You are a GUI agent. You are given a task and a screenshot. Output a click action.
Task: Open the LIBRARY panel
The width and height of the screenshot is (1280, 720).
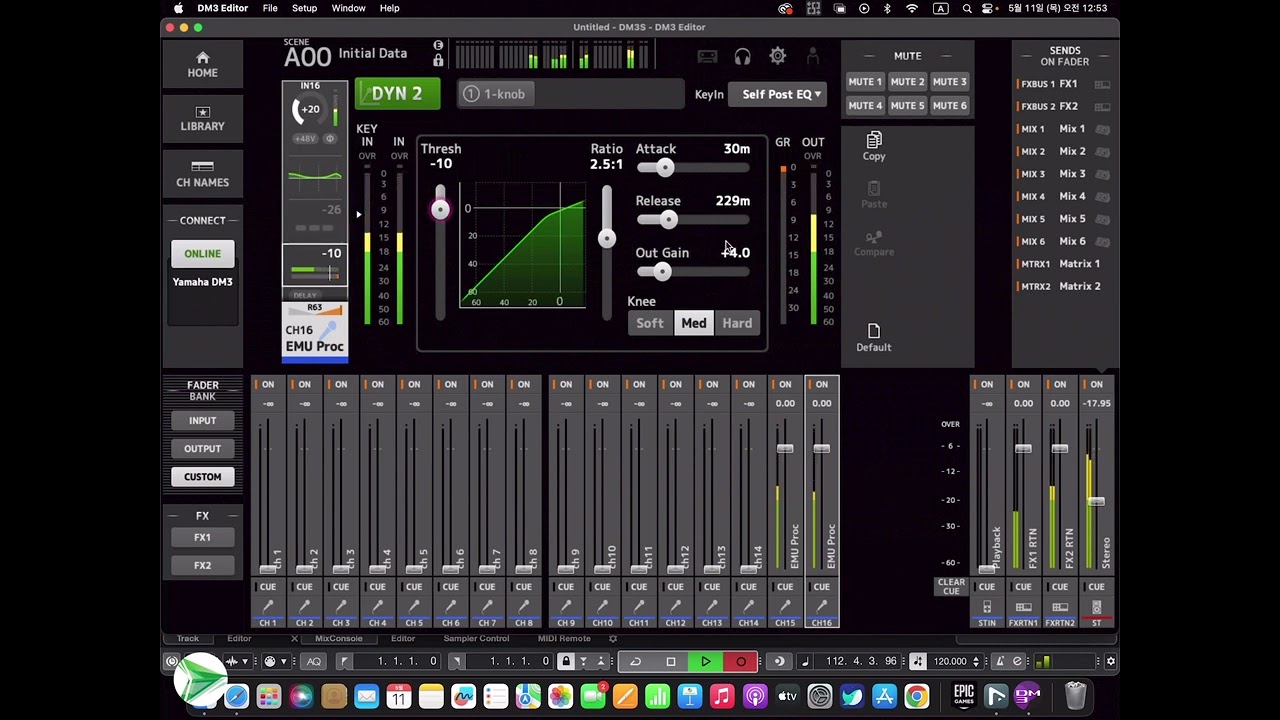(x=202, y=119)
